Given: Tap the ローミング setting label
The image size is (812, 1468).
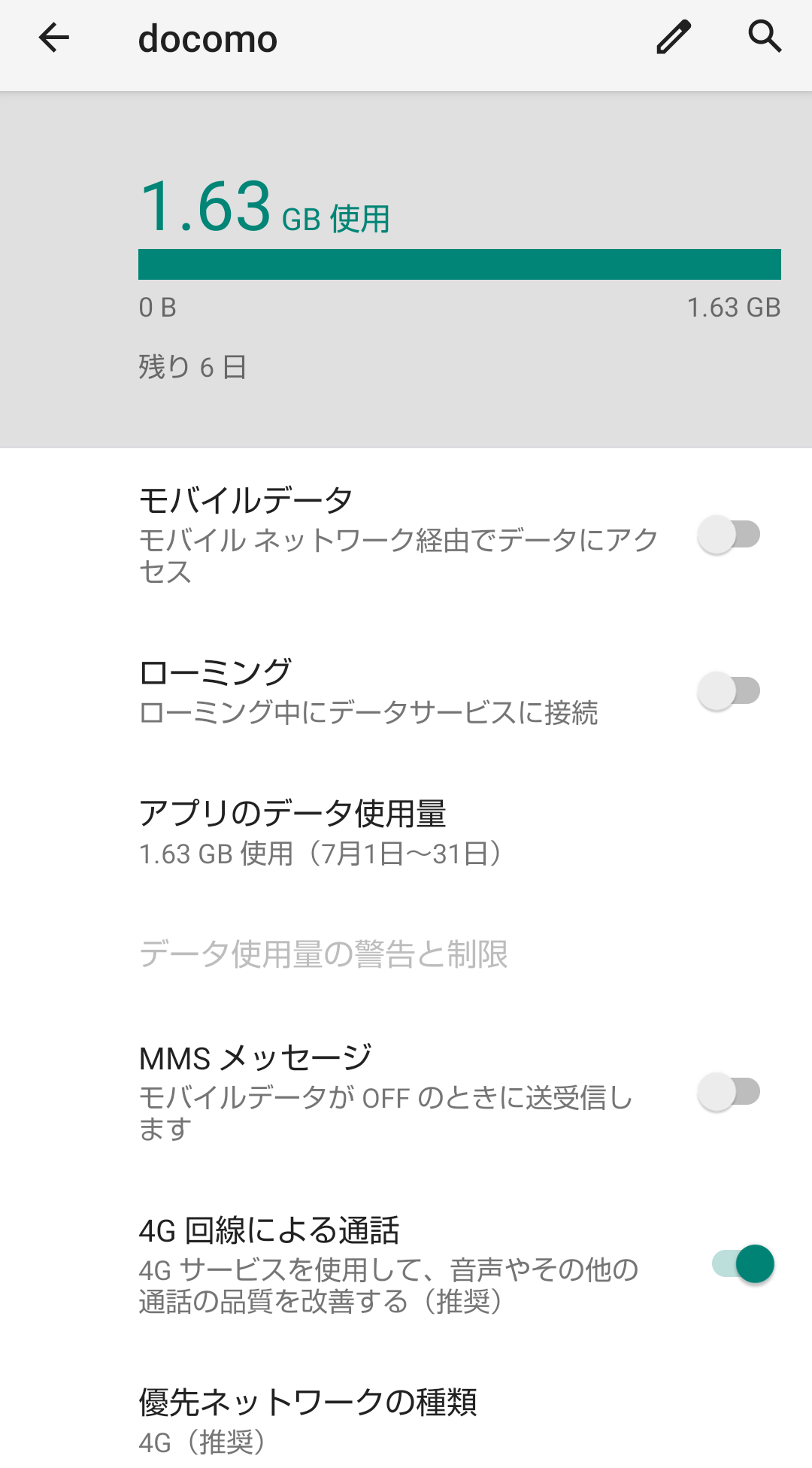Looking at the screenshot, I should [215, 672].
